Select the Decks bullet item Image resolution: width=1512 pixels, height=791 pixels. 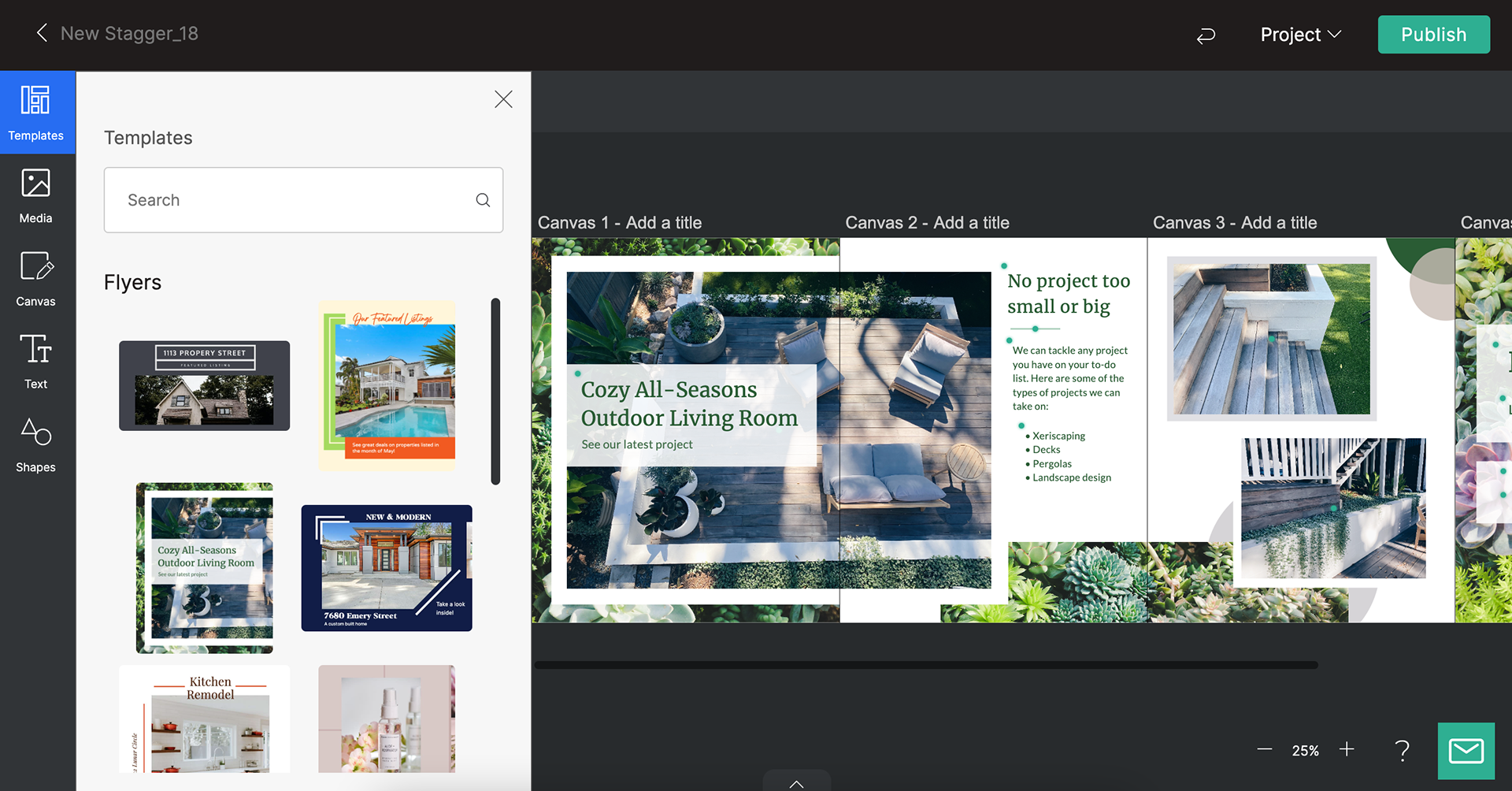tap(1043, 450)
